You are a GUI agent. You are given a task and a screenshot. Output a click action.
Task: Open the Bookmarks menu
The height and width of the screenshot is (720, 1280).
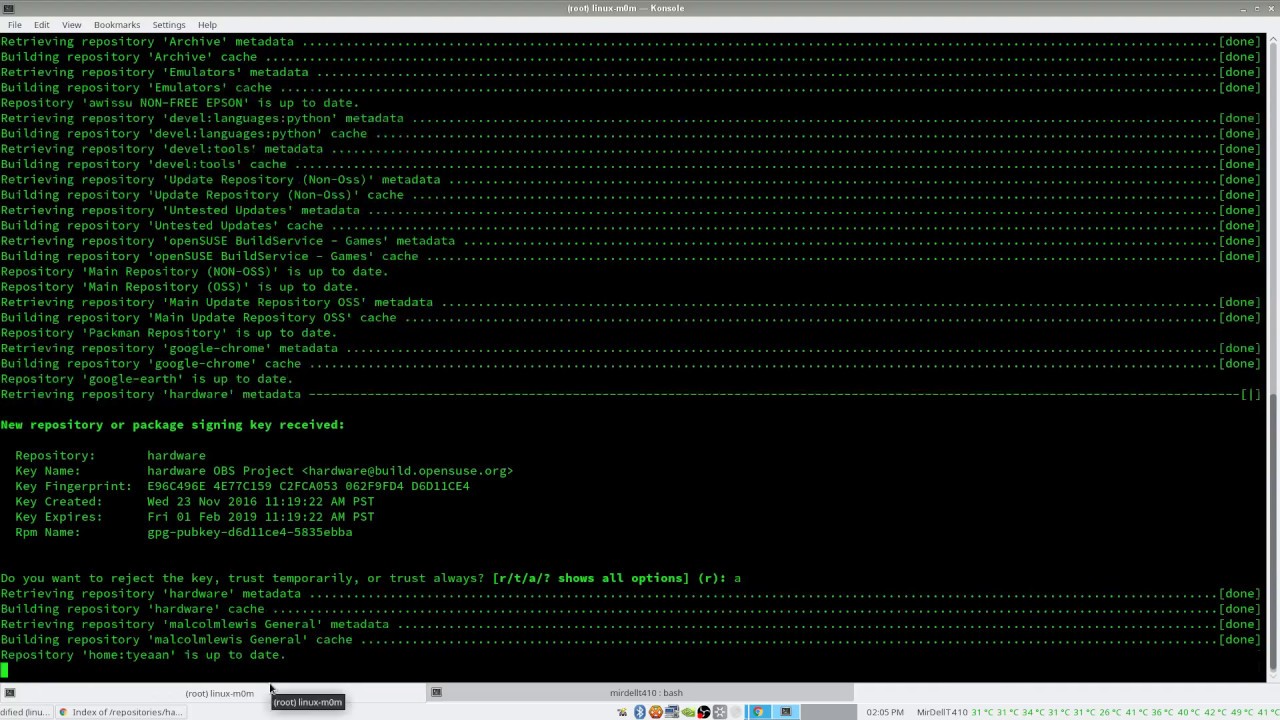(117, 24)
